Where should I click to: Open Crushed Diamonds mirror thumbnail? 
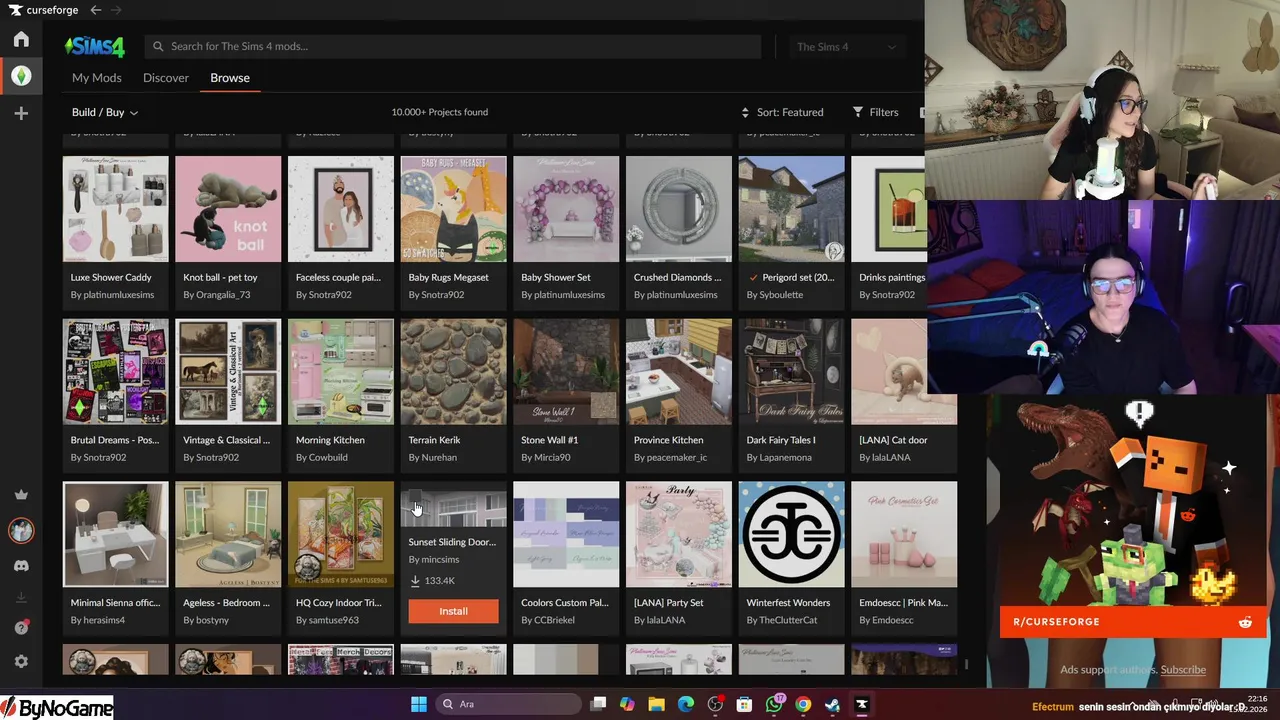coord(679,209)
